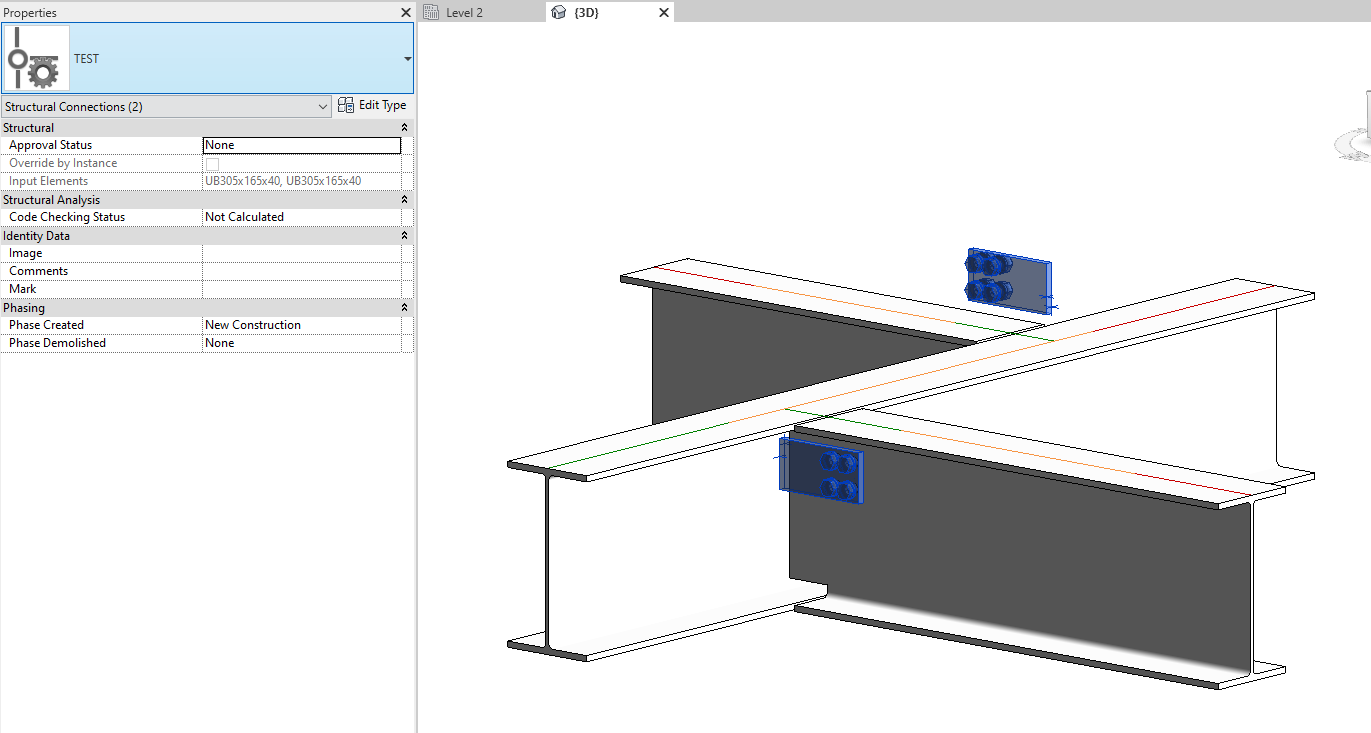Click the Approval Status value field
The width and height of the screenshot is (1371, 733).
[300, 144]
